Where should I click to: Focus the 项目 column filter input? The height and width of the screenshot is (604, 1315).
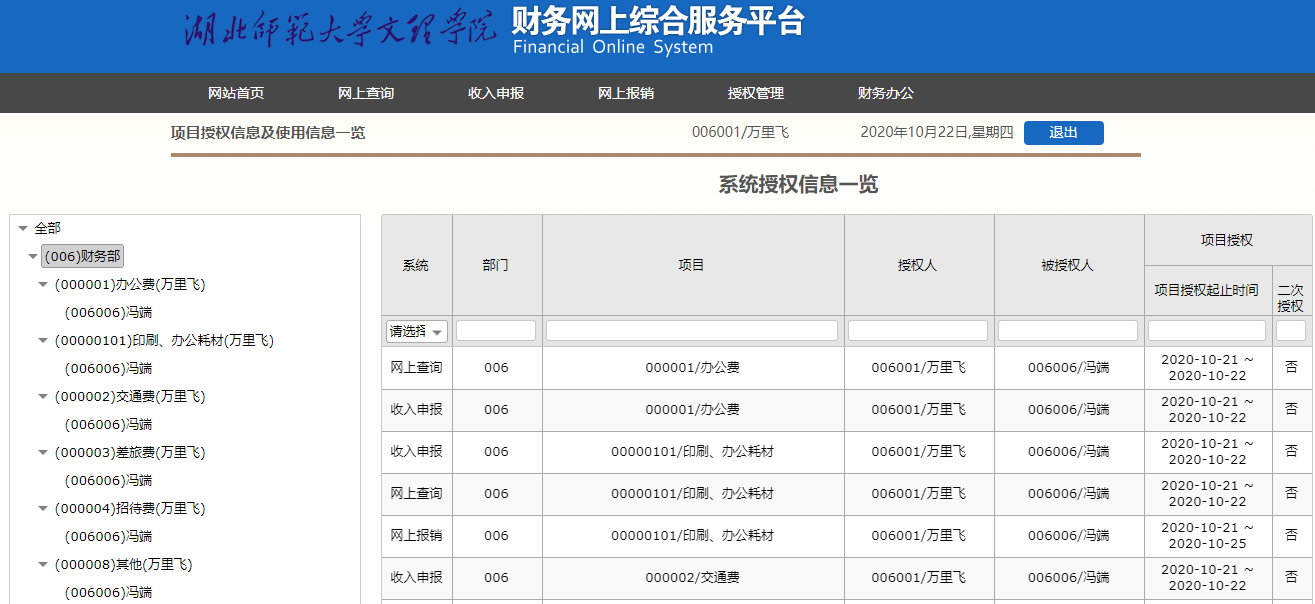click(692, 331)
